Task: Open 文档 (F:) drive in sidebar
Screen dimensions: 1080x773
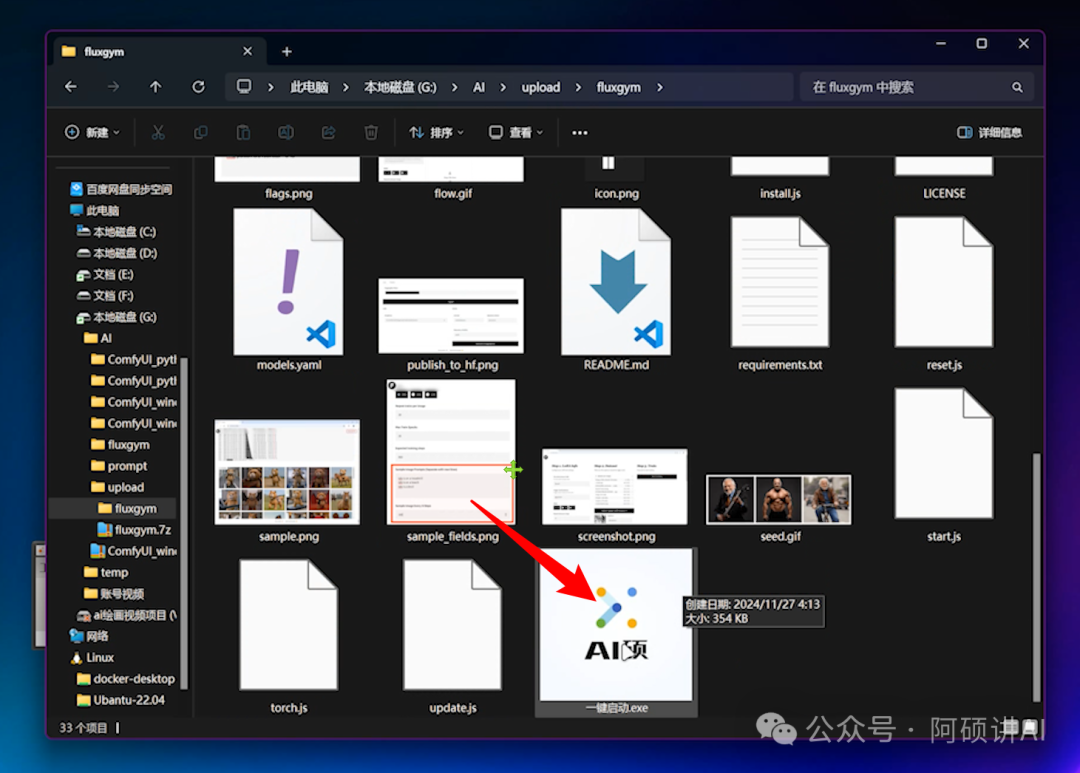Action: 105,296
